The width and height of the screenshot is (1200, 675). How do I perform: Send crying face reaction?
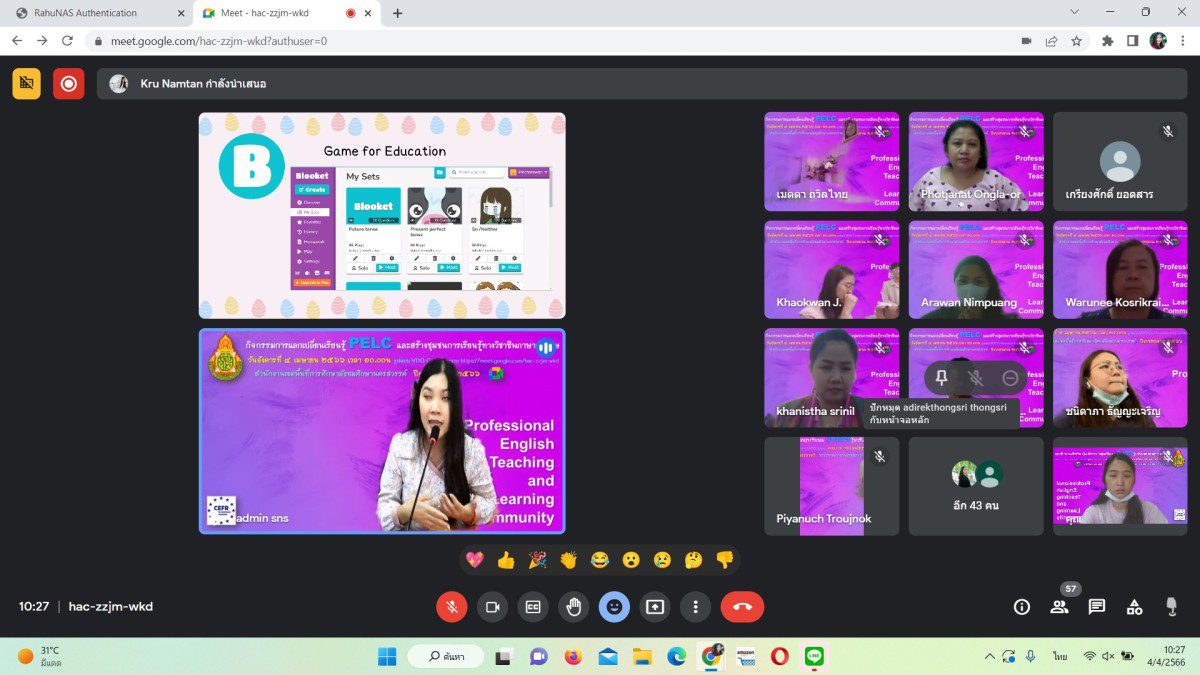click(662, 560)
